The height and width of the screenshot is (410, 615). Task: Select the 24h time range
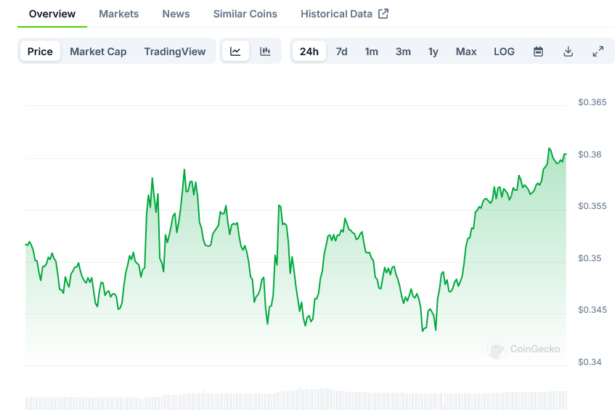pyautogui.click(x=309, y=51)
